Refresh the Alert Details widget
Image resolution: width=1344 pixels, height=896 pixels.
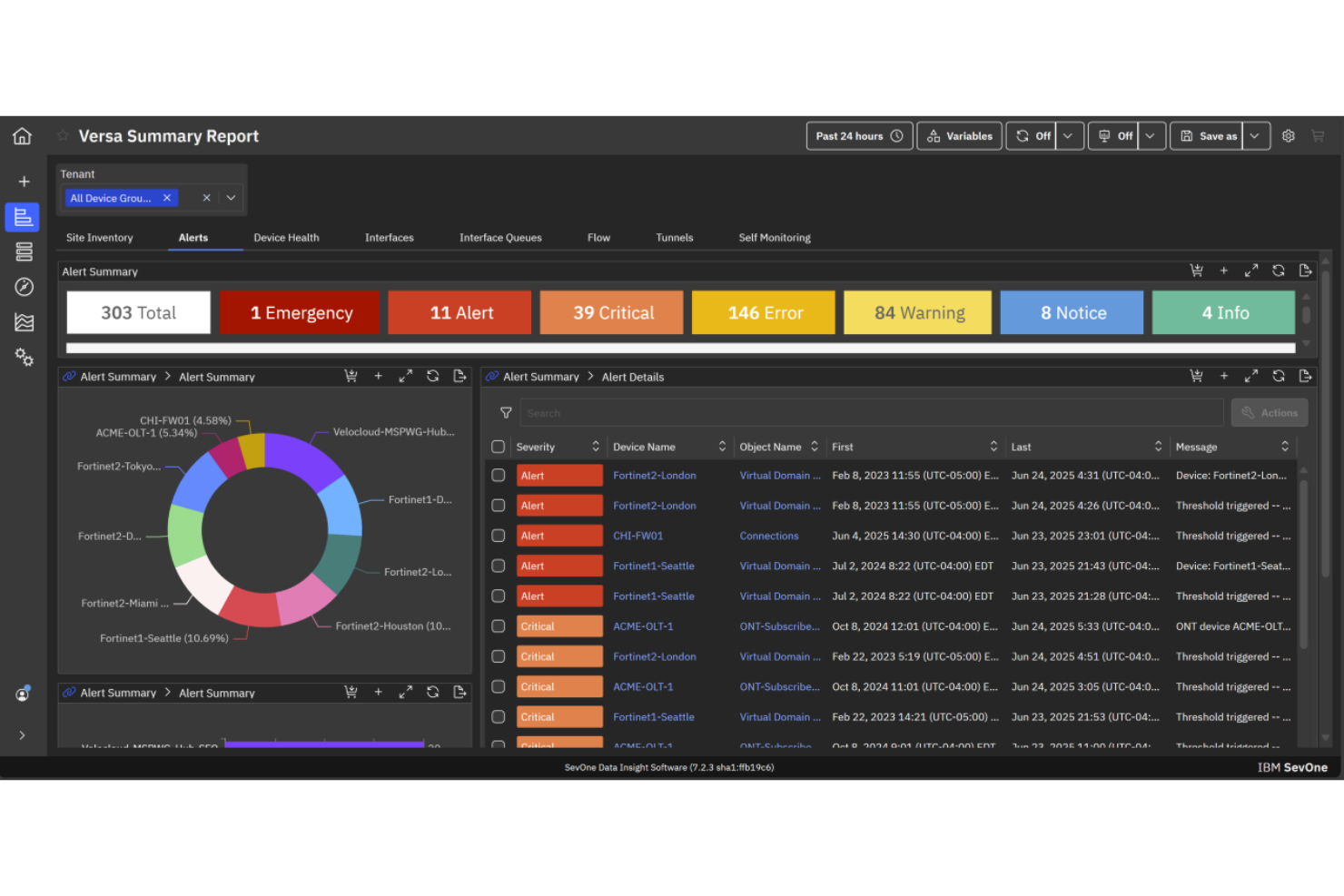[x=1279, y=376]
